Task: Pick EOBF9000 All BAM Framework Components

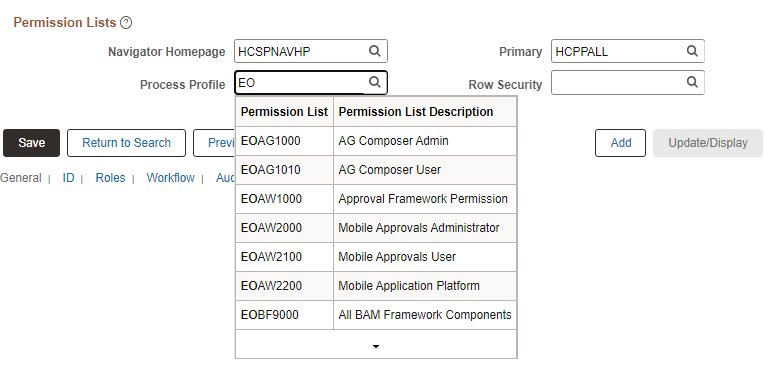Action: point(376,315)
